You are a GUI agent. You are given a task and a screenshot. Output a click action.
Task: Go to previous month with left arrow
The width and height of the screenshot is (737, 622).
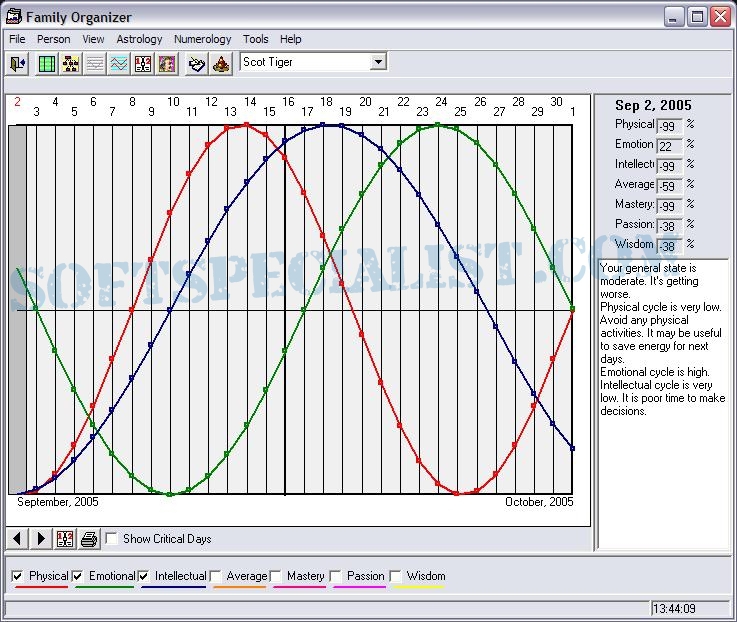pyautogui.click(x=18, y=539)
